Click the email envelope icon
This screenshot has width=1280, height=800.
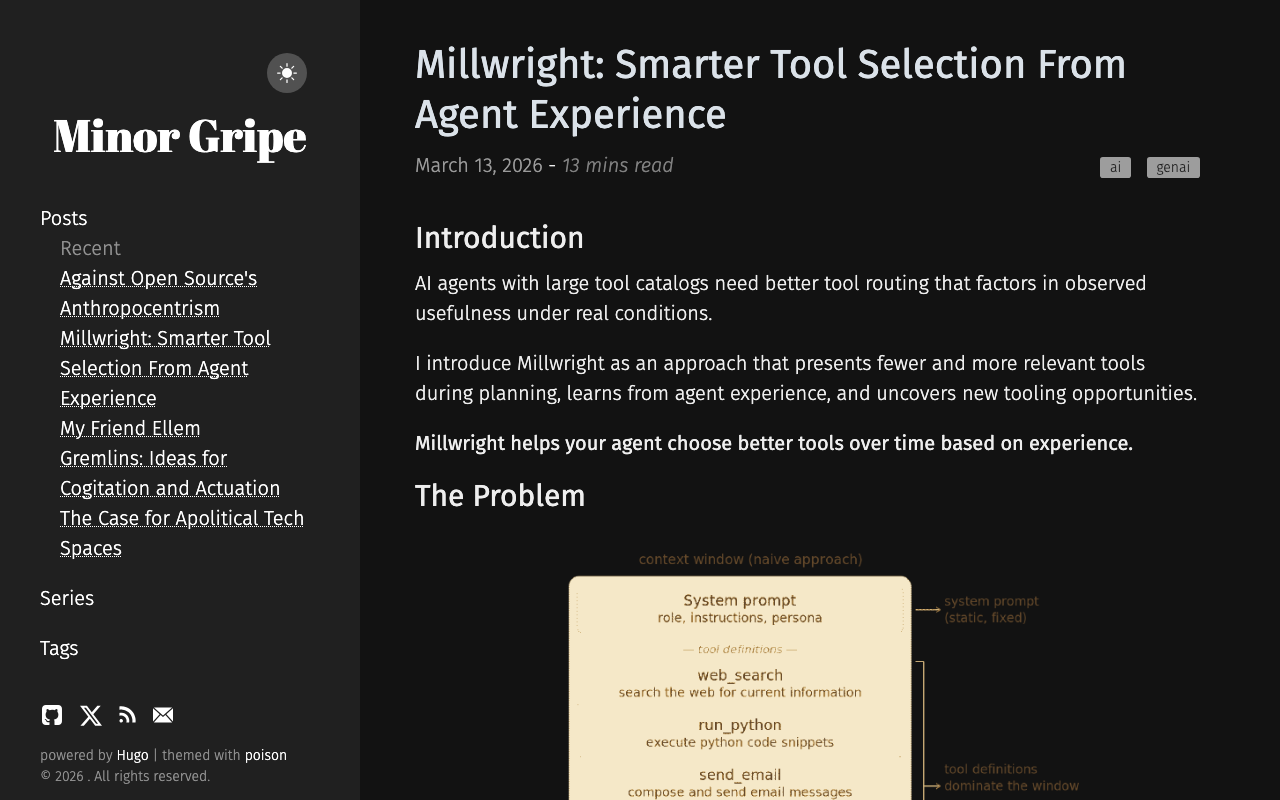(x=163, y=715)
